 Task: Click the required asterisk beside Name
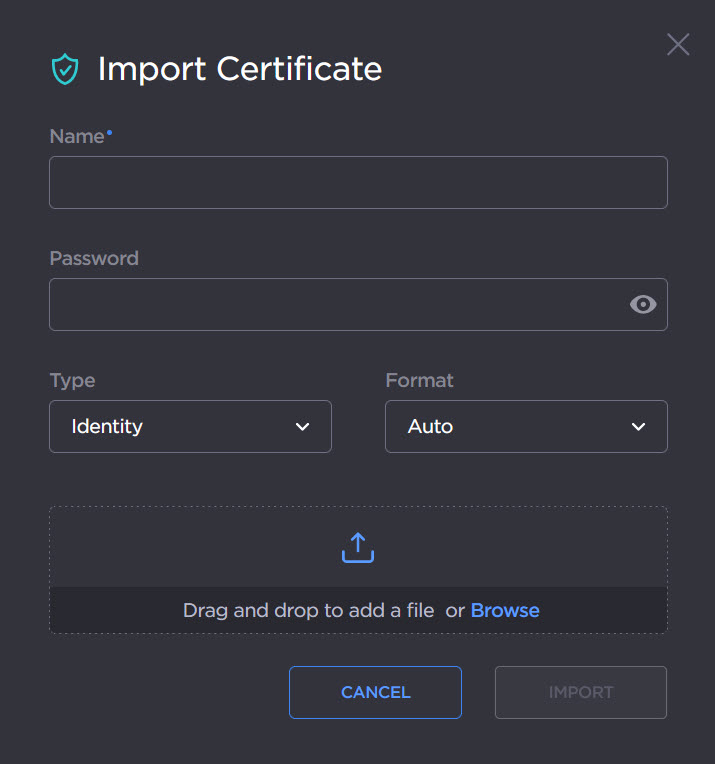[110, 133]
